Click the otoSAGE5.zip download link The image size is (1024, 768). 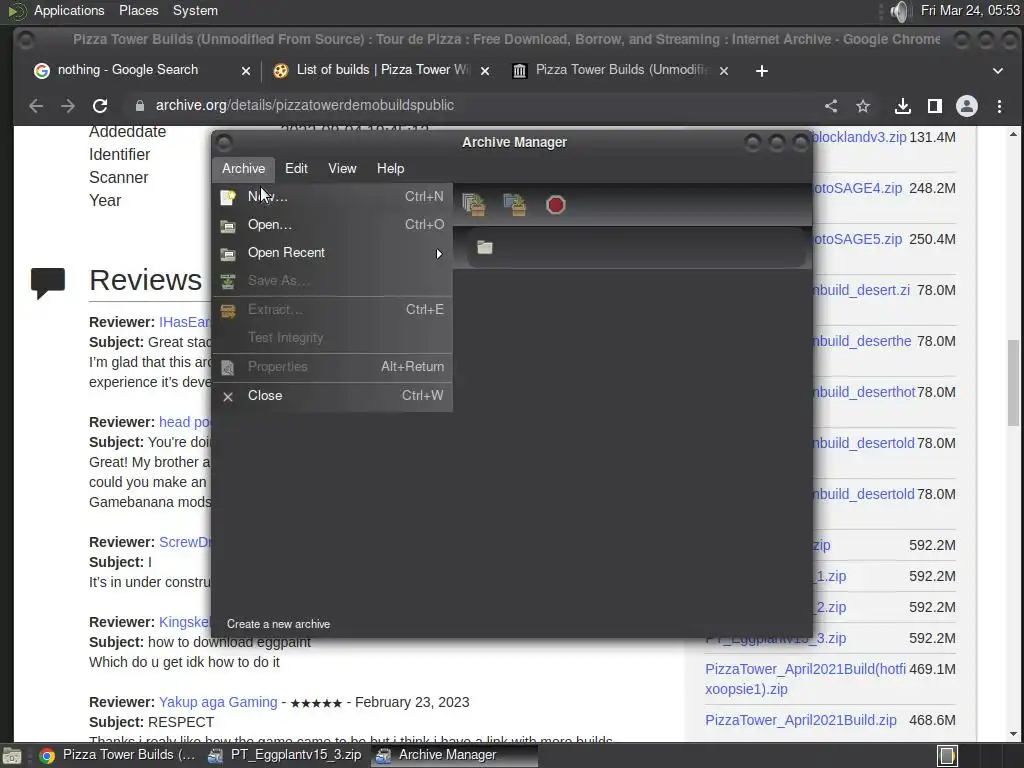coord(858,240)
